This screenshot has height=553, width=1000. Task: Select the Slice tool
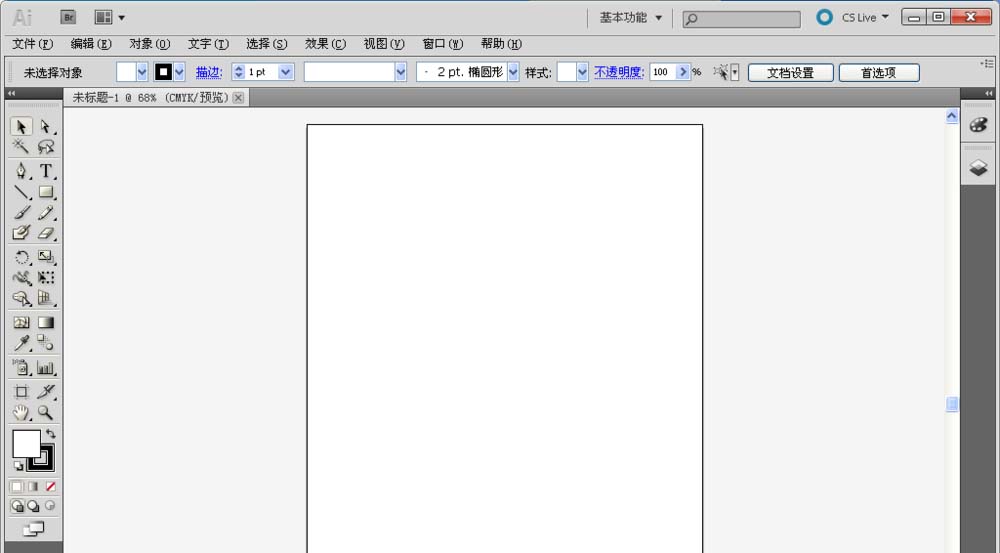45,392
